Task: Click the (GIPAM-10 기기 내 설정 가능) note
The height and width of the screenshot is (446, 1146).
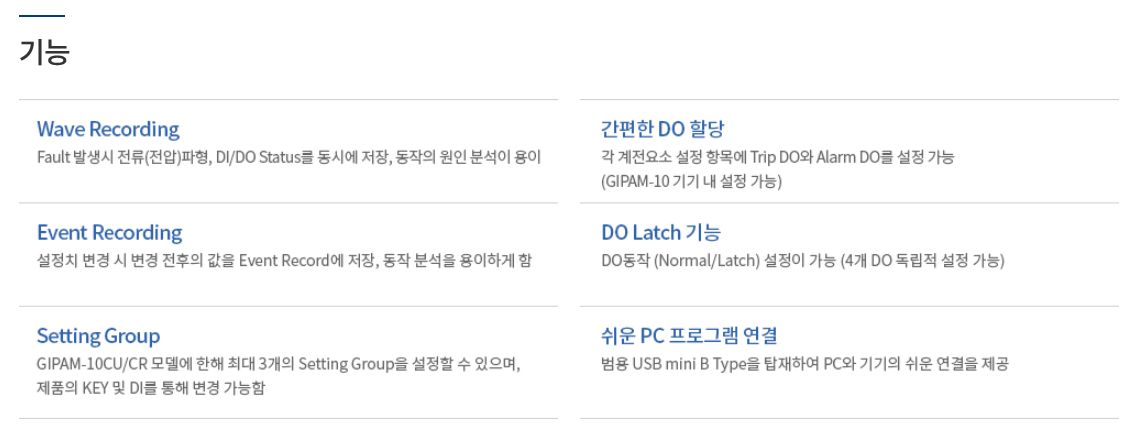Action: [x=691, y=181]
